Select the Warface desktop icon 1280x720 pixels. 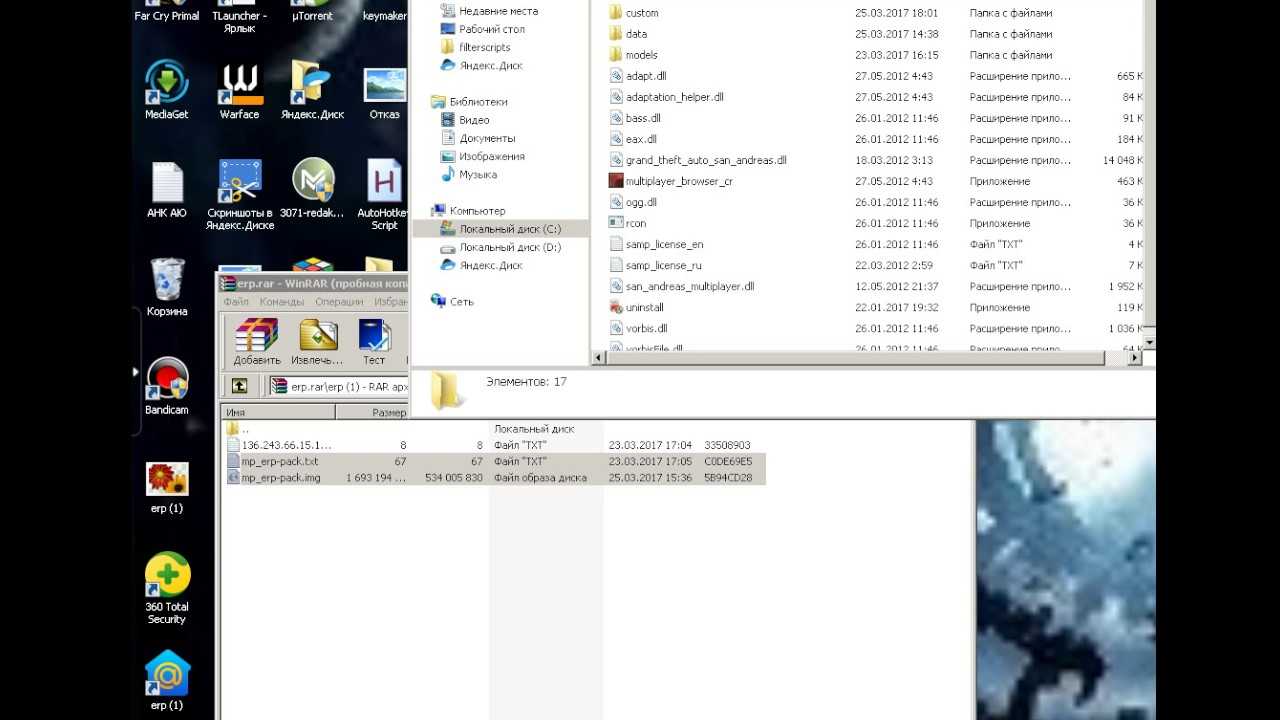click(240, 90)
